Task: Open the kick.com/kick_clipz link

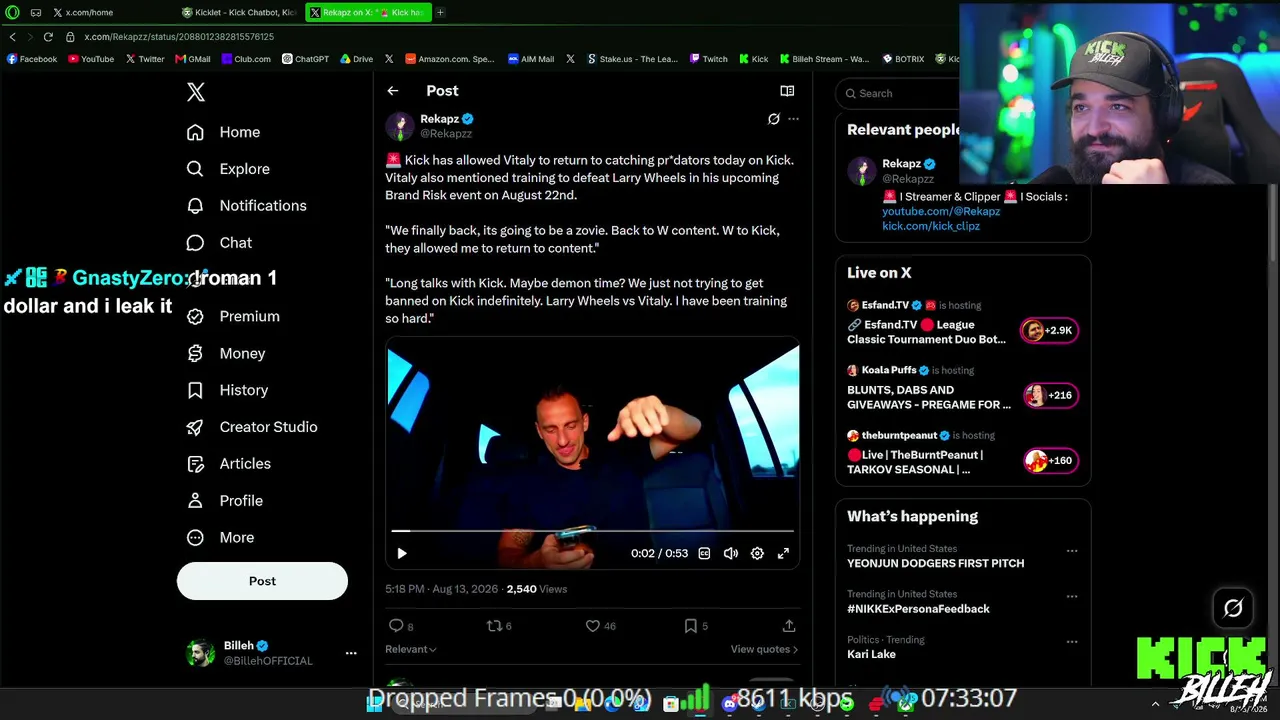Action: pyautogui.click(x=931, y=226)
